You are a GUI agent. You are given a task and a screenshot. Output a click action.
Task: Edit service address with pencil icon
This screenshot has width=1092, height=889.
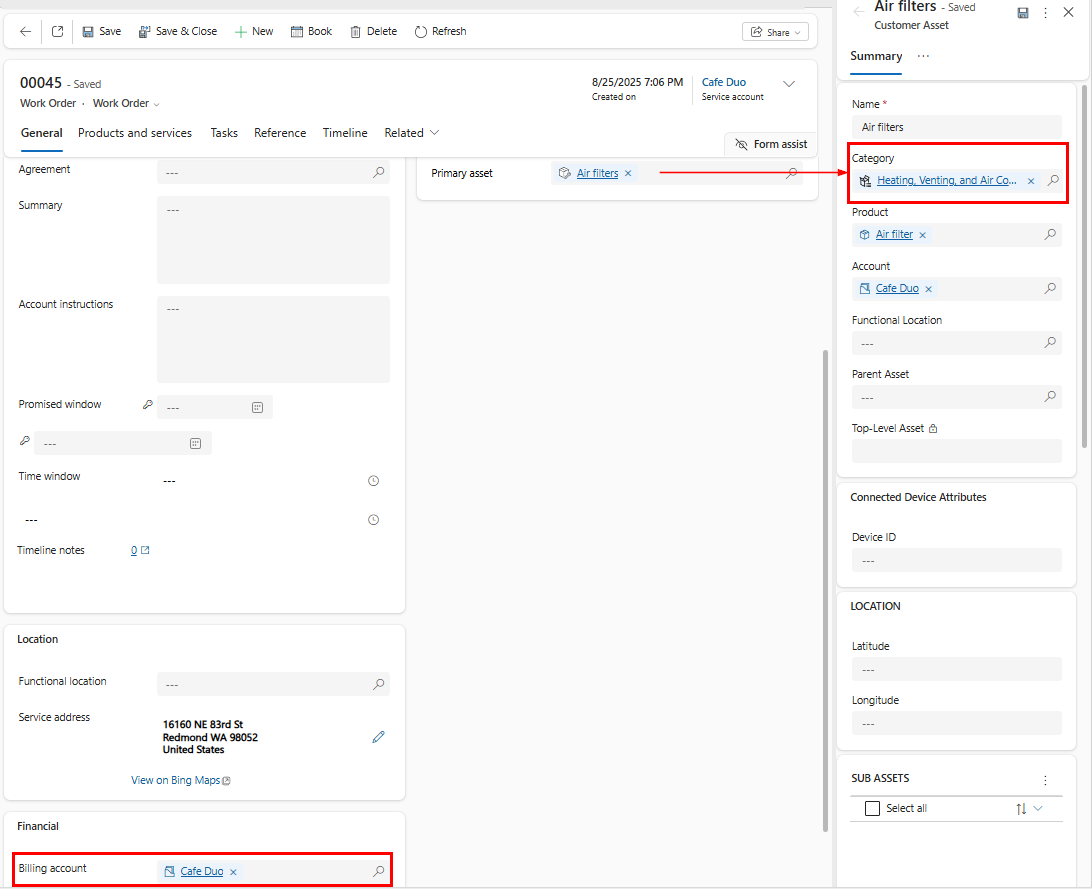(x=378, y=737)
